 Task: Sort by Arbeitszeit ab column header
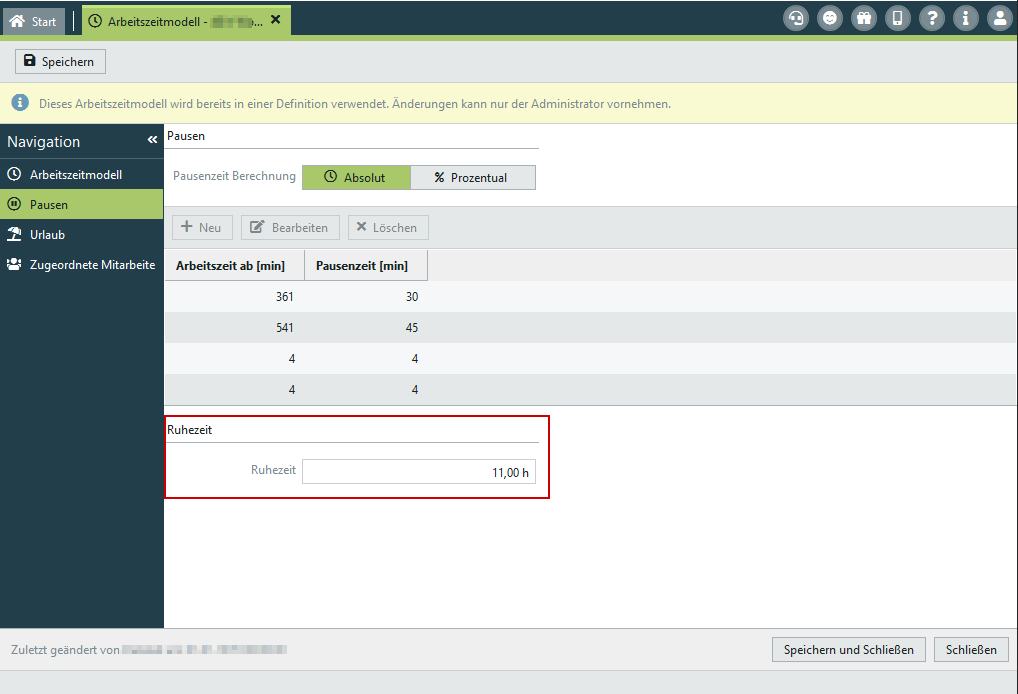[x=233, y=265]
